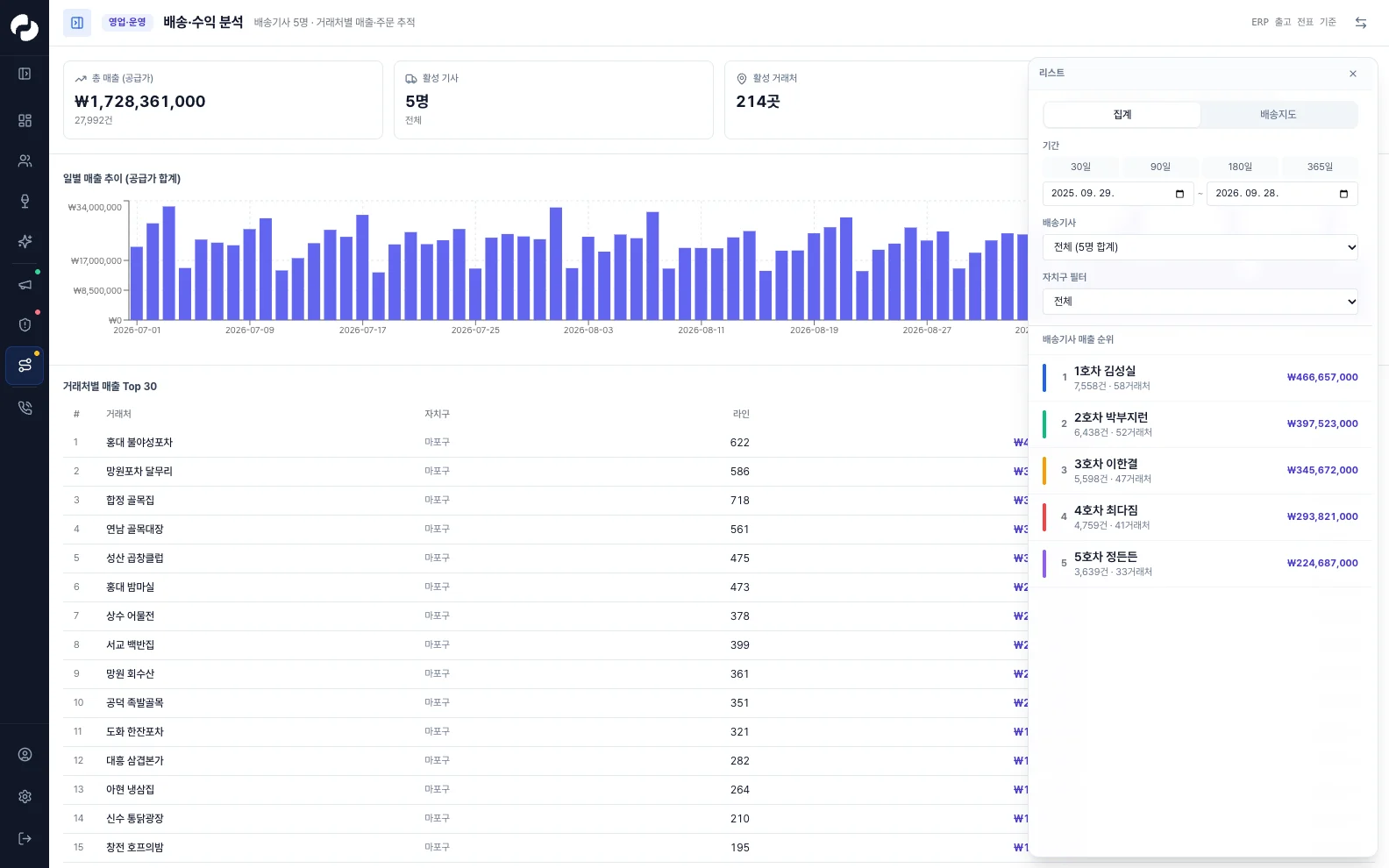The width and height of the screenshot is (1389, 868).
Task: Click the 자치구 column header
Action: [437, 414]
